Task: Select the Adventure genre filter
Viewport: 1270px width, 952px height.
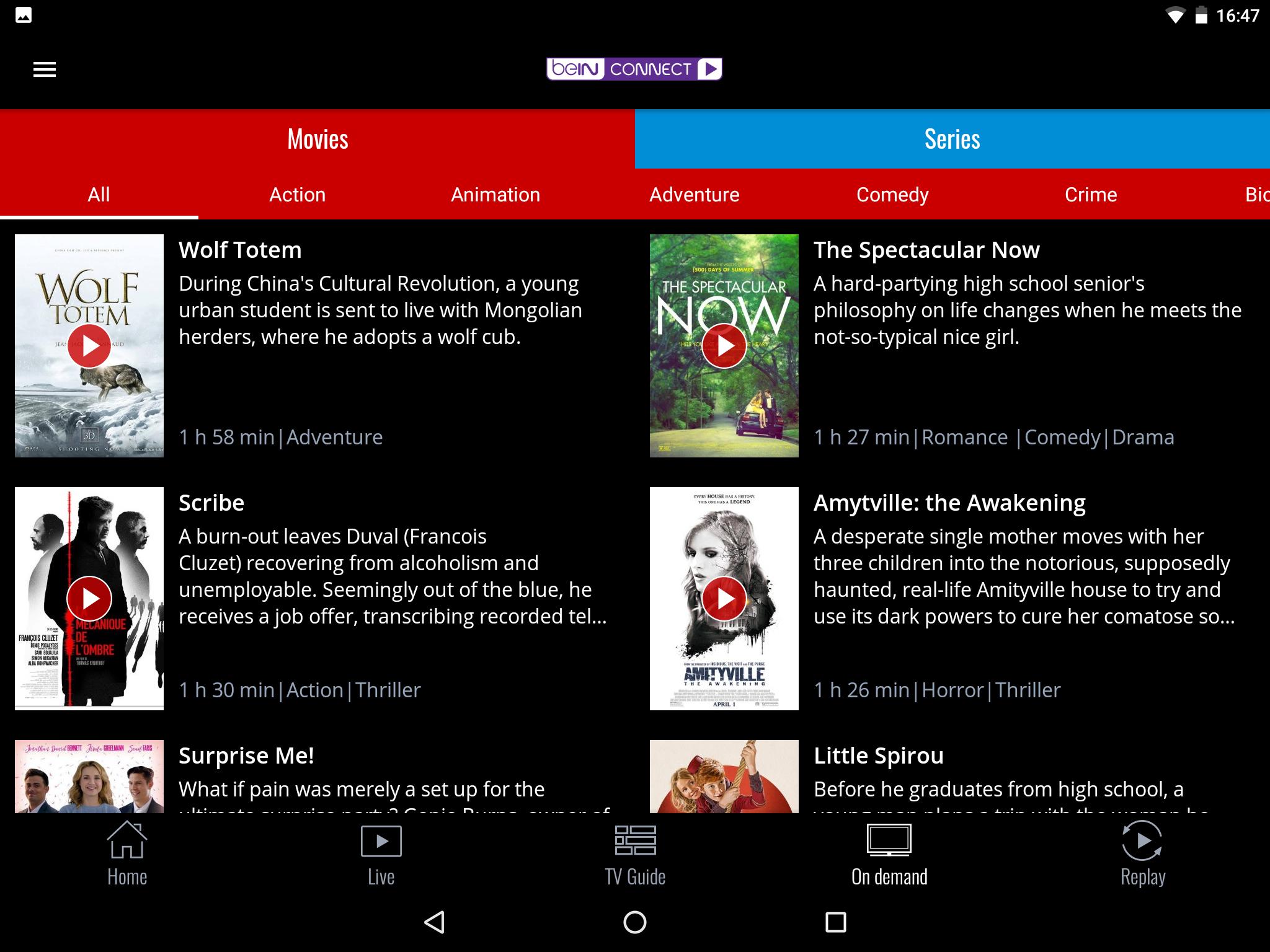Action: click(694, 195)
